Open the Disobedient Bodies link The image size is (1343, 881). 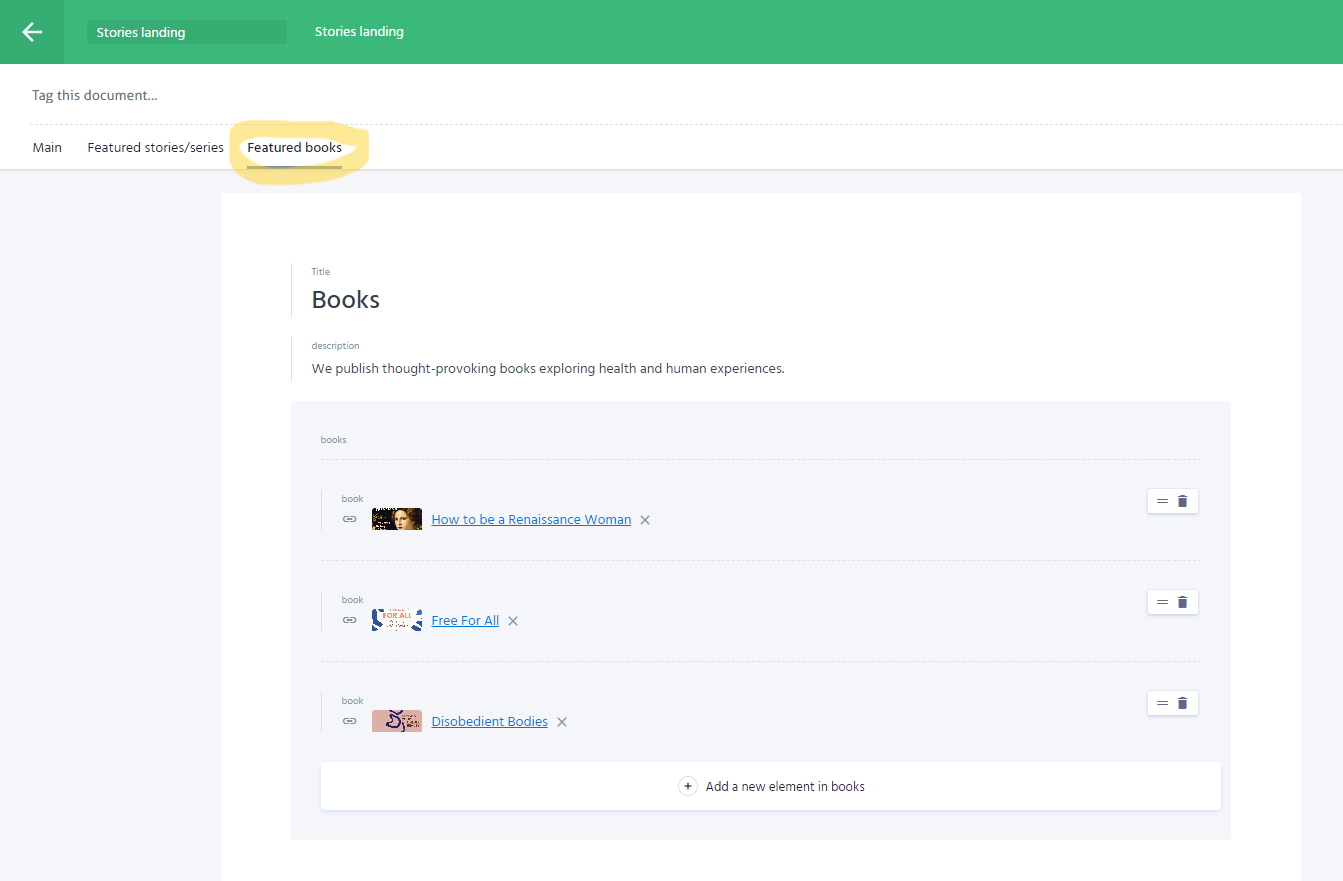[489, 721]
